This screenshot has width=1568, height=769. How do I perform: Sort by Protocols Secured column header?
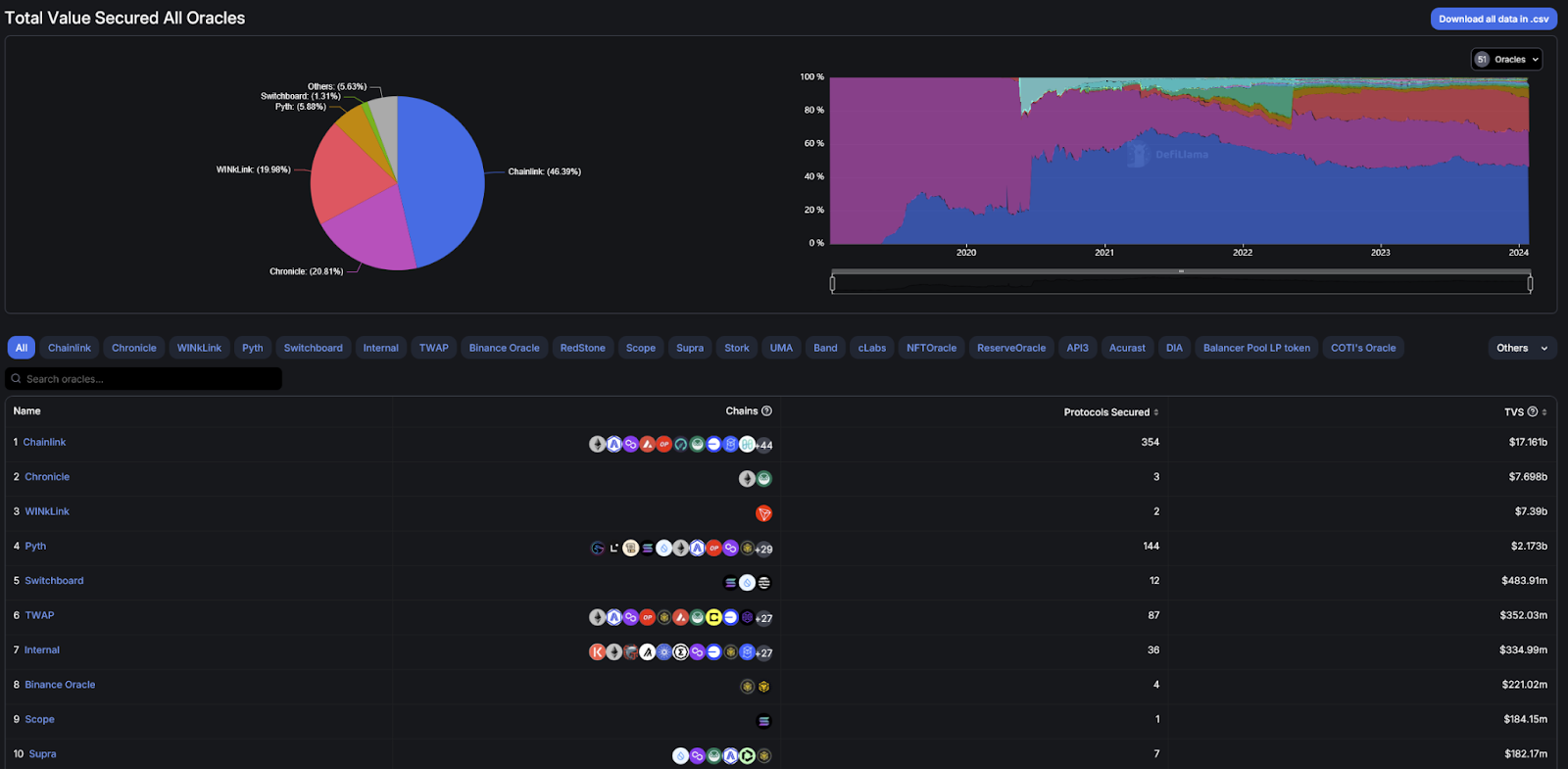pos(1111,412)
